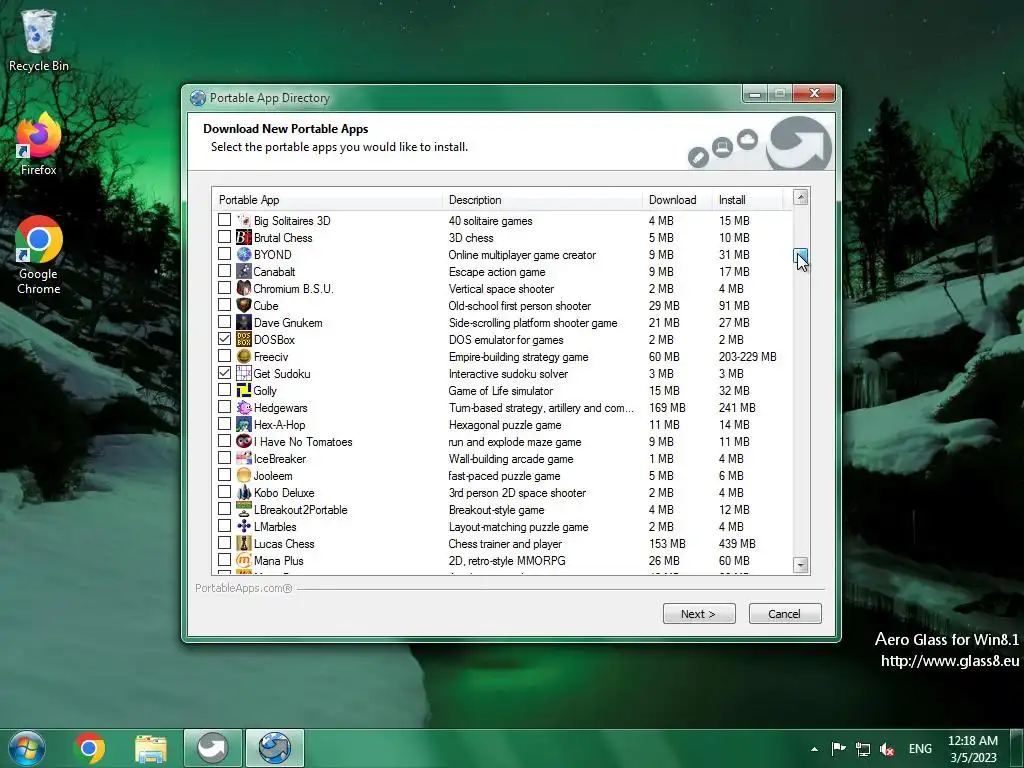Screen dimensions: 1024x768
Task: Click the LBreakout2Portable app icon
Action: [x=244, y=509]
